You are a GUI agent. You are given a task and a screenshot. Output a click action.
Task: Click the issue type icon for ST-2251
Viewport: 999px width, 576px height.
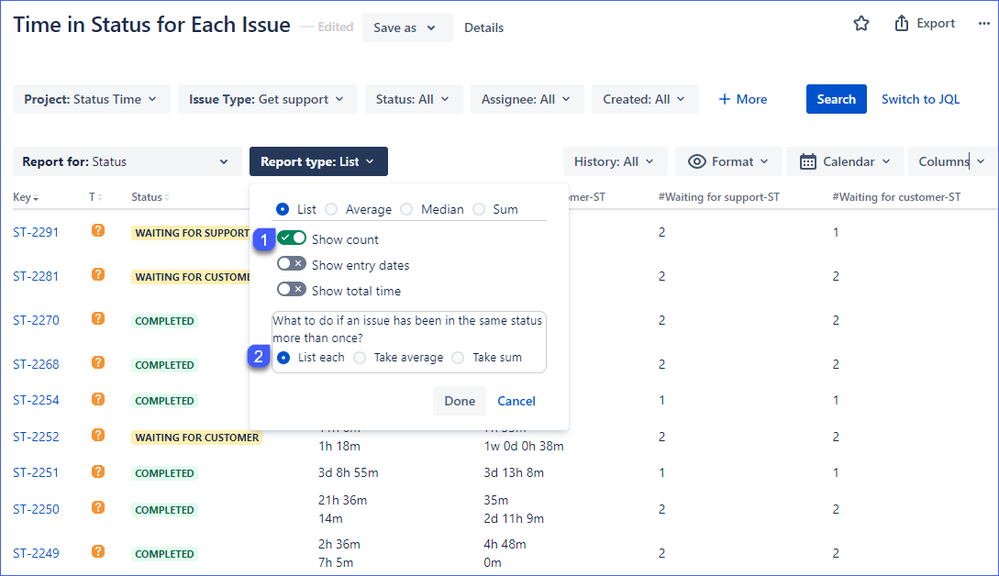98,472
